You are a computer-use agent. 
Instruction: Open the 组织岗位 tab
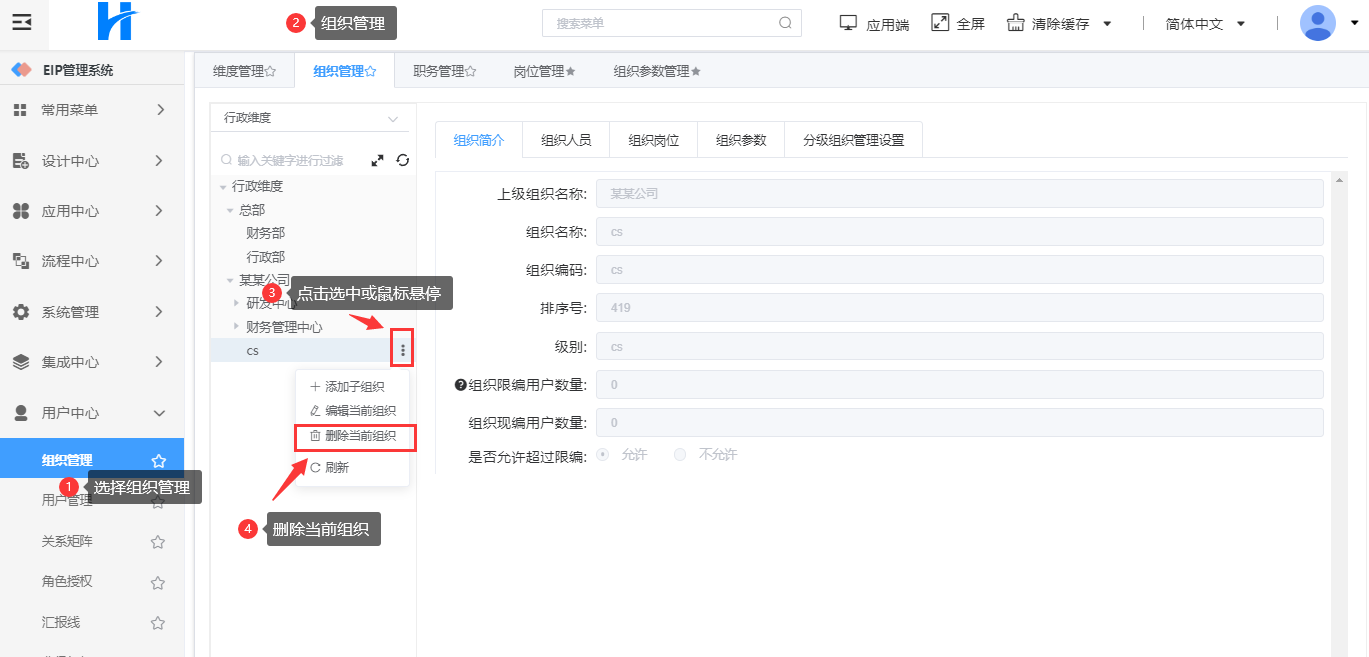(654, 140)
